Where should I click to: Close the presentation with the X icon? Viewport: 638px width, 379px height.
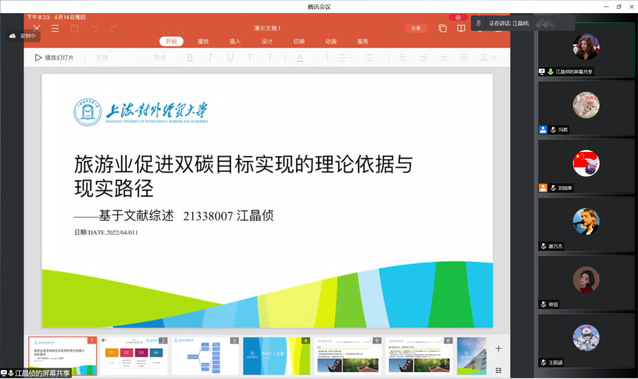point(37,28)
